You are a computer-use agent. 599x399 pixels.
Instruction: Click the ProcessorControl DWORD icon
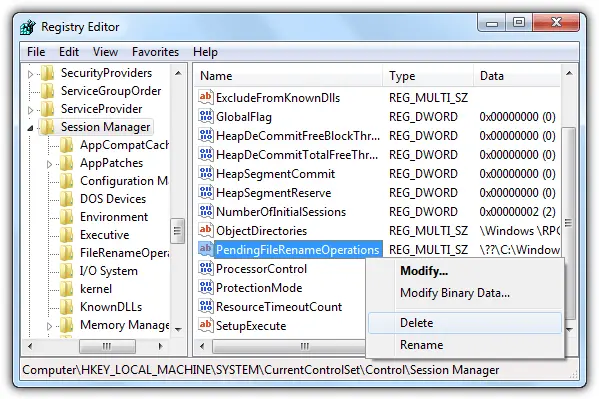(206, 268)
